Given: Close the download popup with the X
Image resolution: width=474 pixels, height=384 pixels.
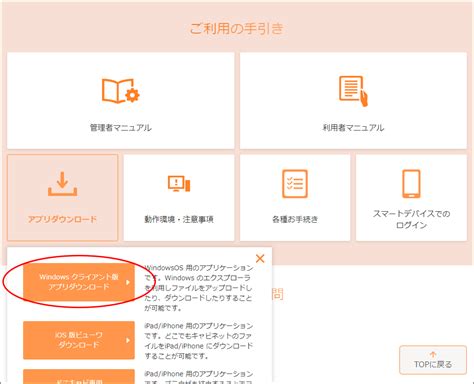Looking at the screenshot, I should click(x=260, y=258).
